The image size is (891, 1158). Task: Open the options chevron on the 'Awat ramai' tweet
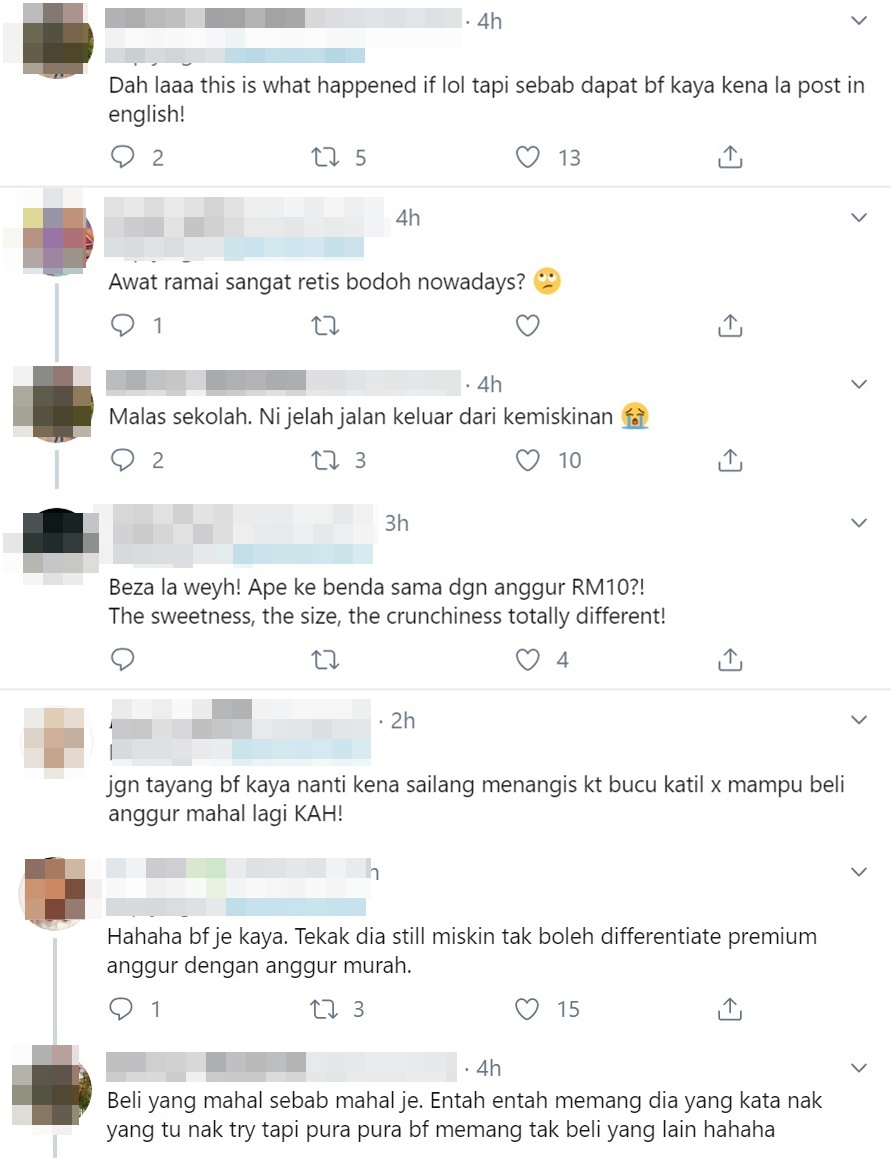pos(858,217)
